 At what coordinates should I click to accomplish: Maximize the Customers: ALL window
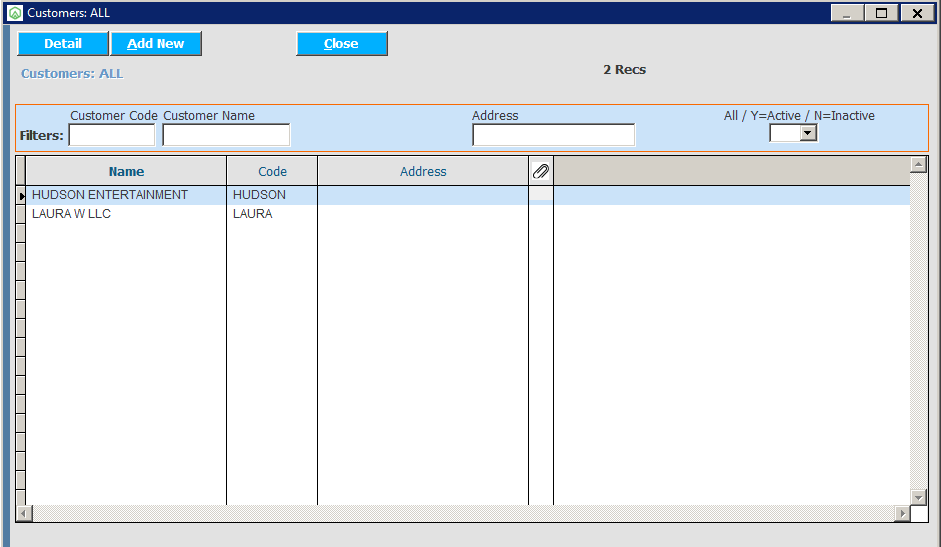point(882,13)
